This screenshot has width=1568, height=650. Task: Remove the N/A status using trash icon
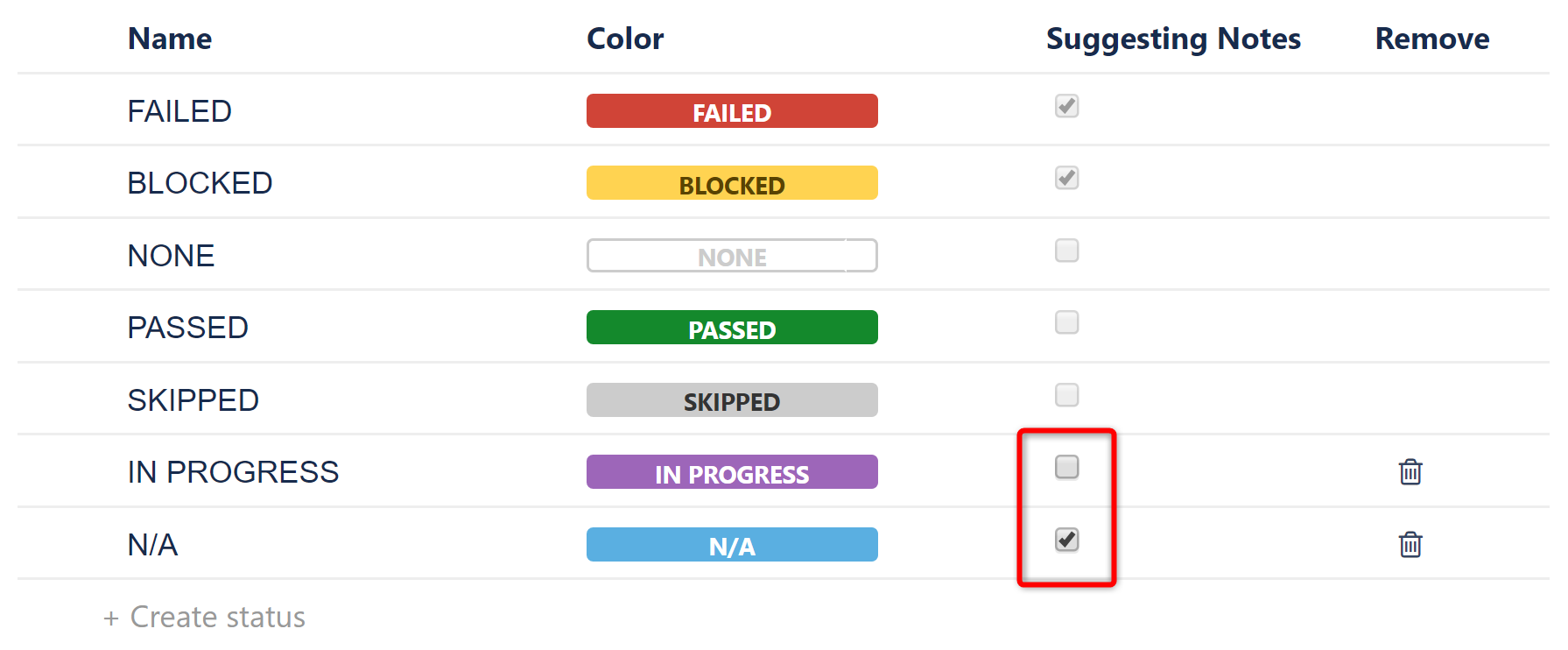tap(1410, 544)
